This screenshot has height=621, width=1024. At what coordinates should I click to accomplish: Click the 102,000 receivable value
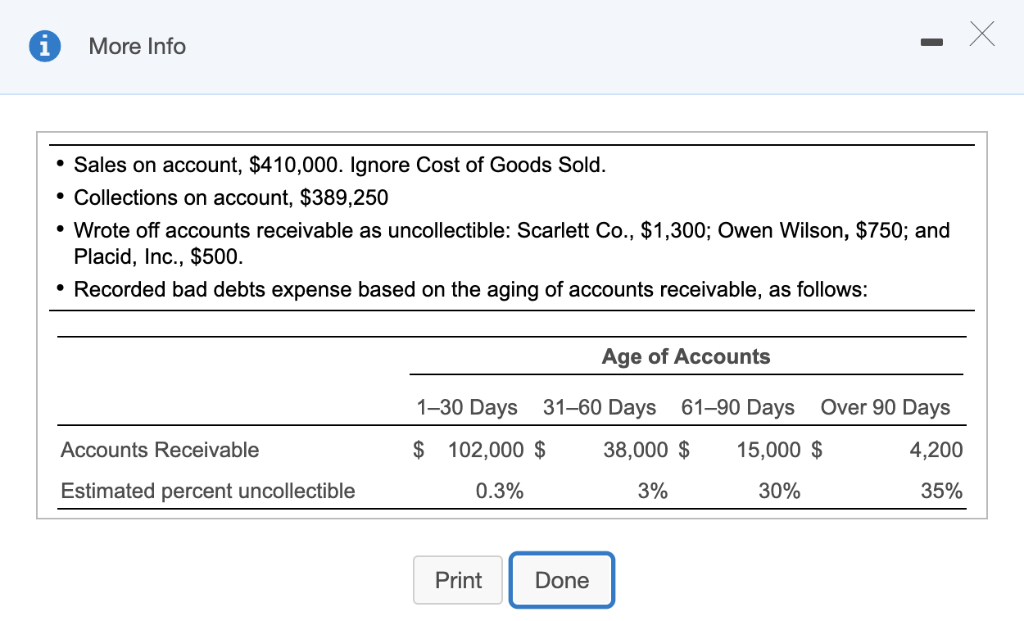tap(486, 450)
